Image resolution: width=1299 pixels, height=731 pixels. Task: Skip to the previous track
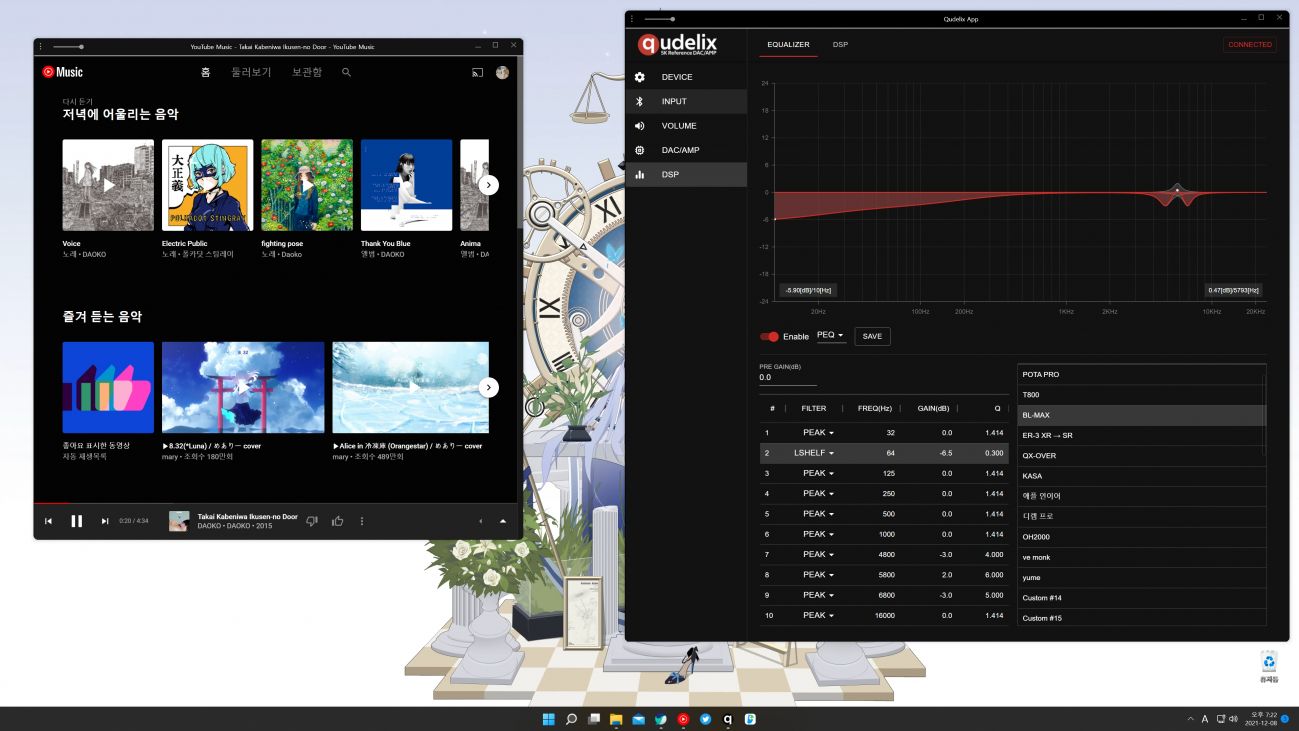[48, 521]
